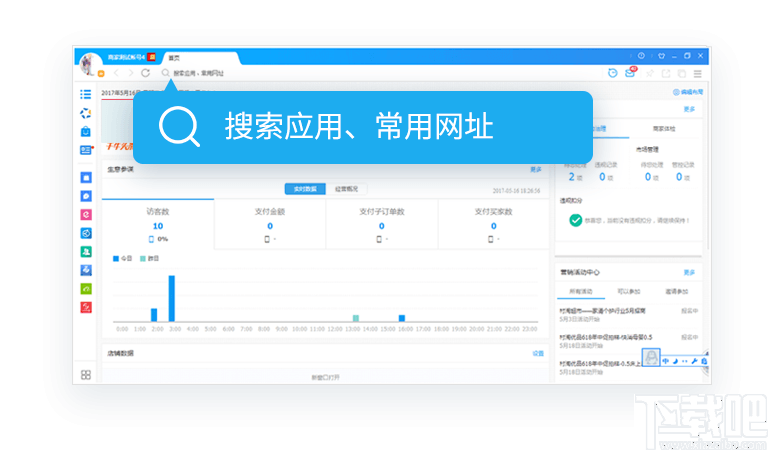Click the tall 3:00 bar in chart
This screenshot has height=450, width=770.
(172, 298)
